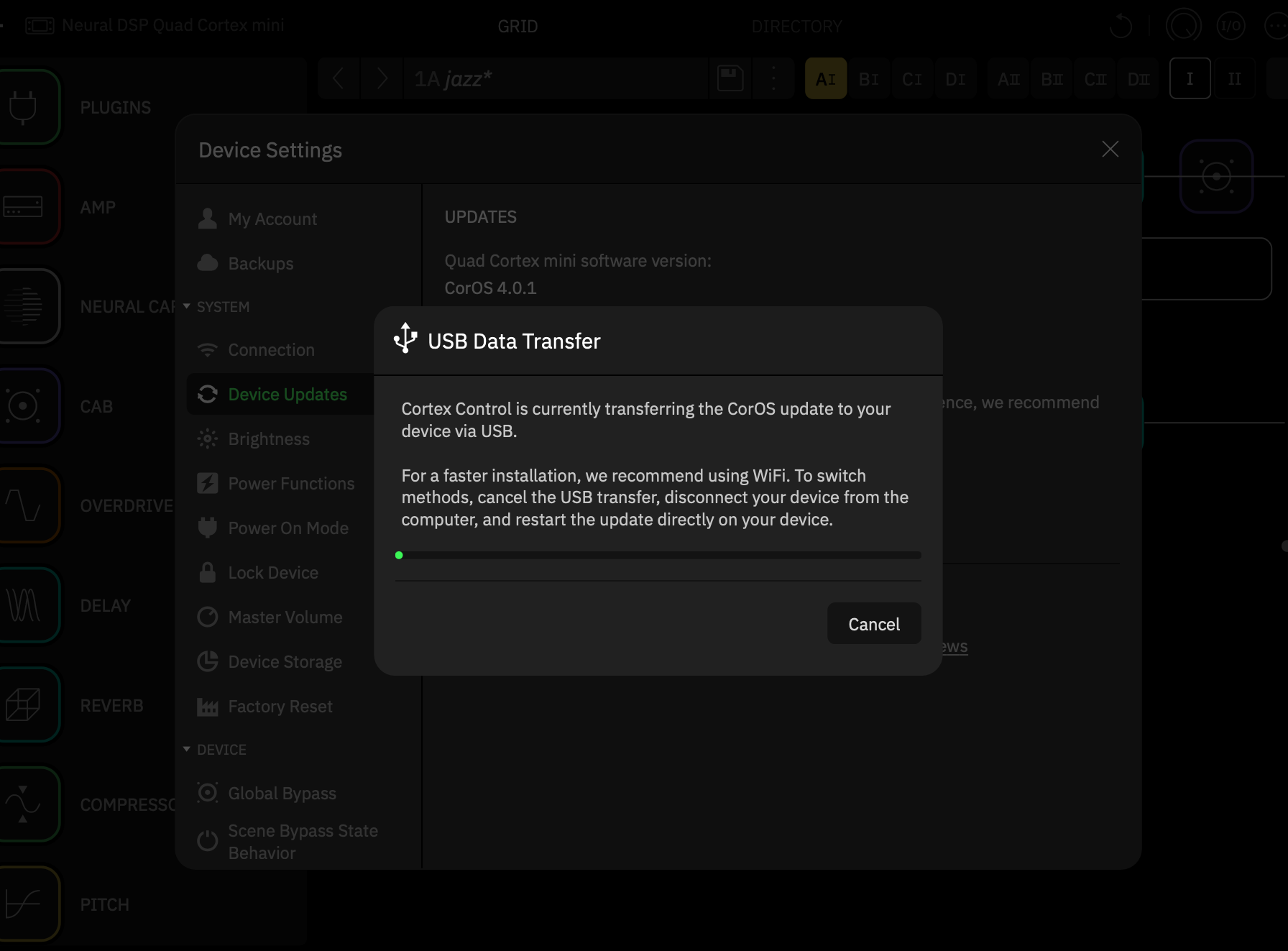Click the undo arrow in top bar
Screen dimensions: 1288x951
click(x=1121, y=27)
